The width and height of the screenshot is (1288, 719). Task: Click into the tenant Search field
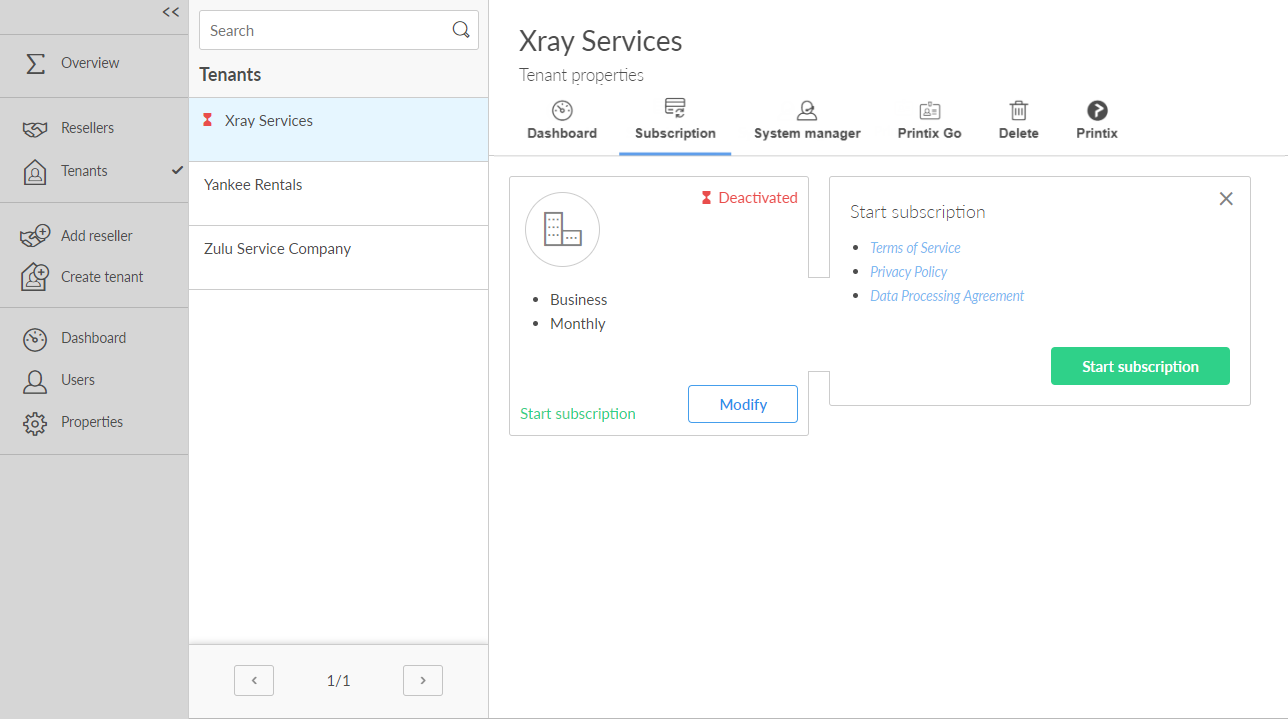click(325, 31)
